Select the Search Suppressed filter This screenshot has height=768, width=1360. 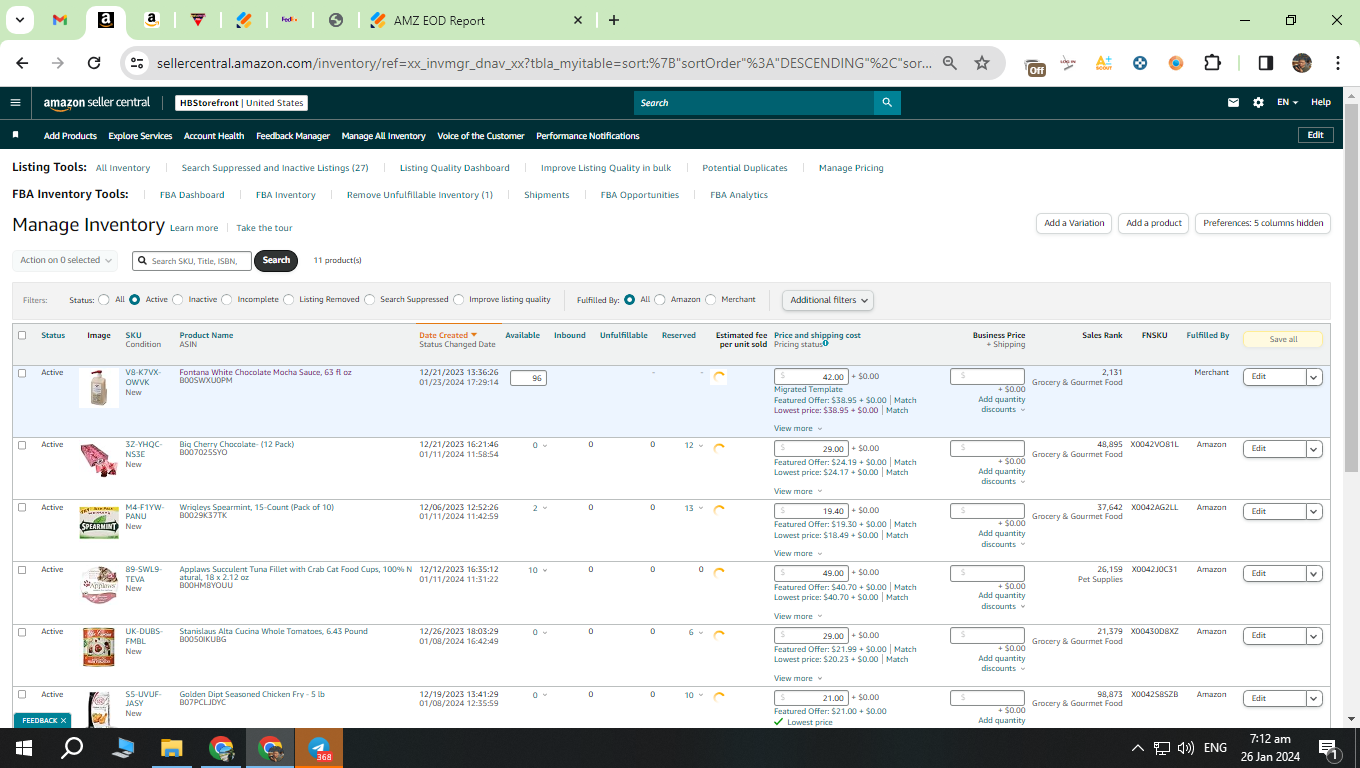370,299
